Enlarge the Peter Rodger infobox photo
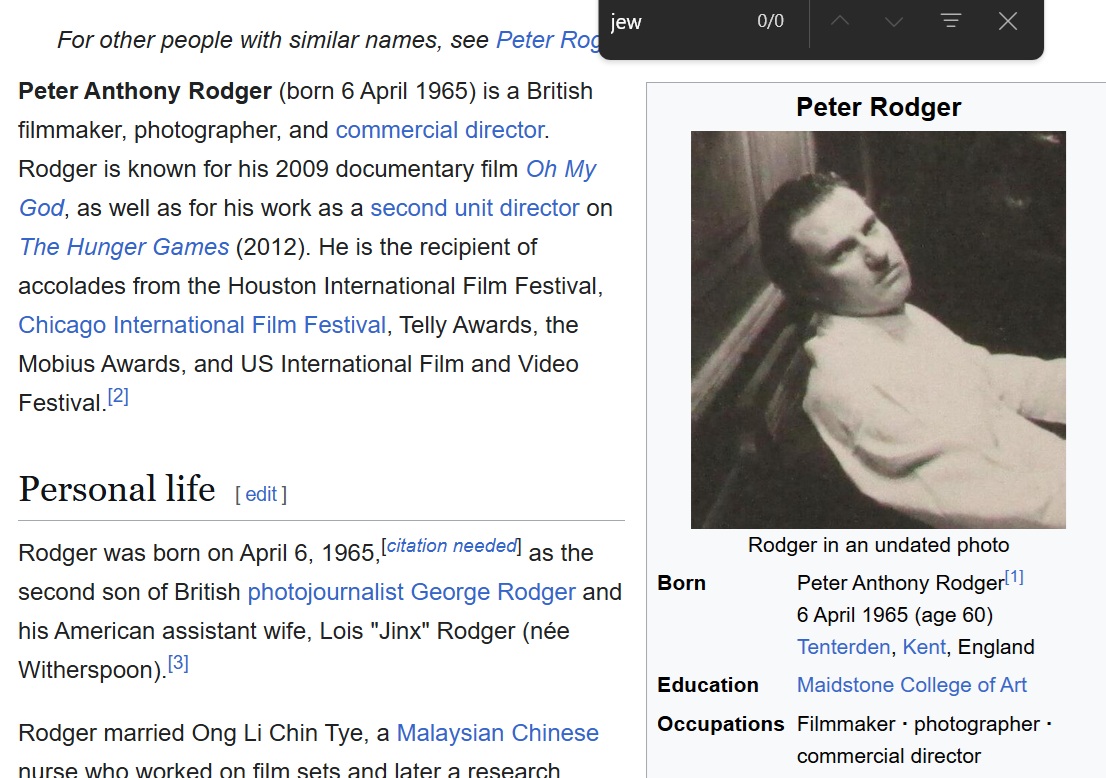Viewport: 1106px width, 778px height. pos(878,329)
